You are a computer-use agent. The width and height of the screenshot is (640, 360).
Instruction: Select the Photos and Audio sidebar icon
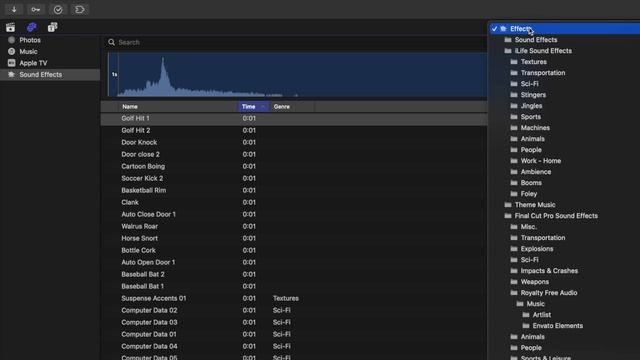pyautogui.click(x=31, y=27)
